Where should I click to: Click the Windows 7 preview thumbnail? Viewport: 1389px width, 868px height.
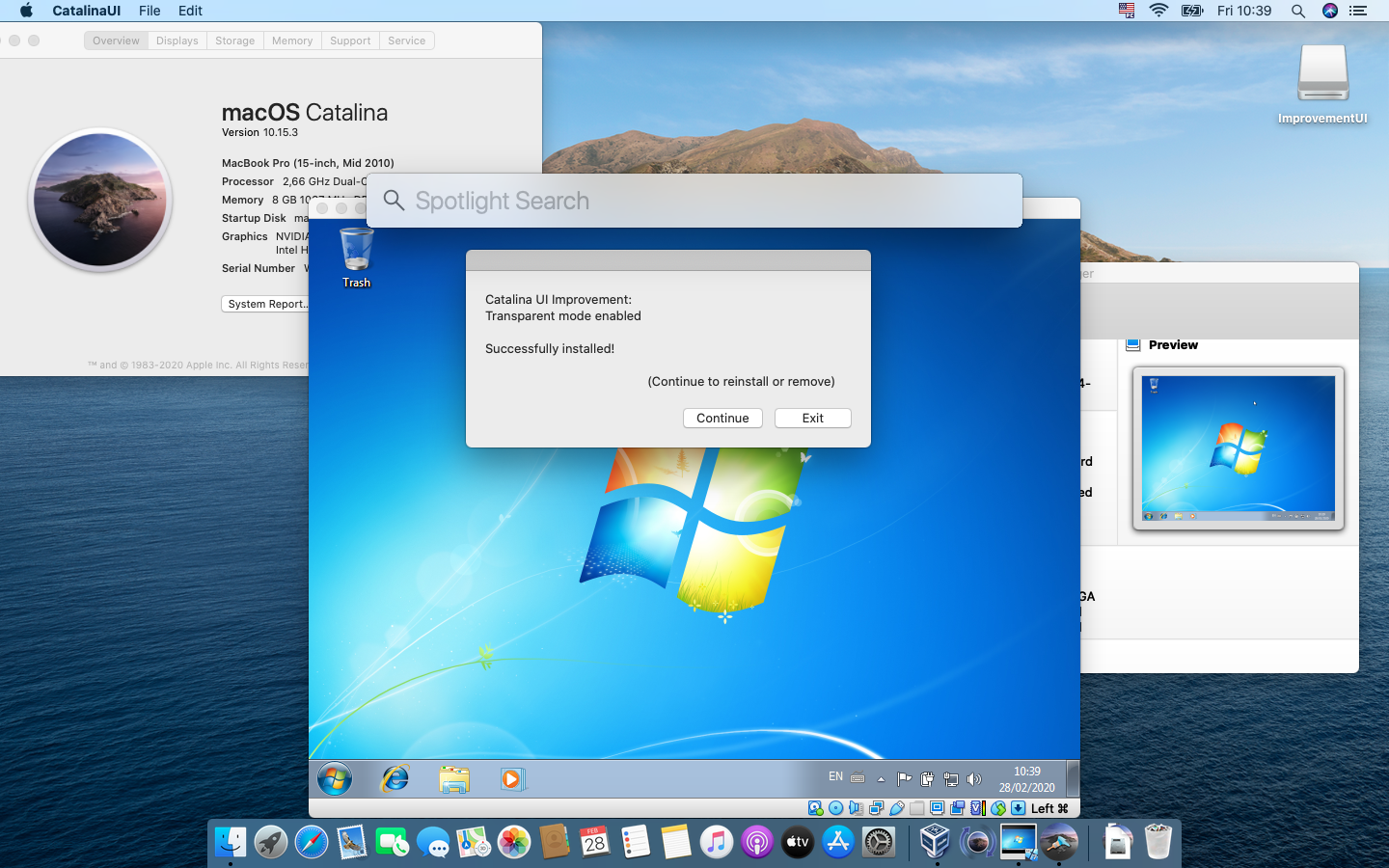[1239, 448]
